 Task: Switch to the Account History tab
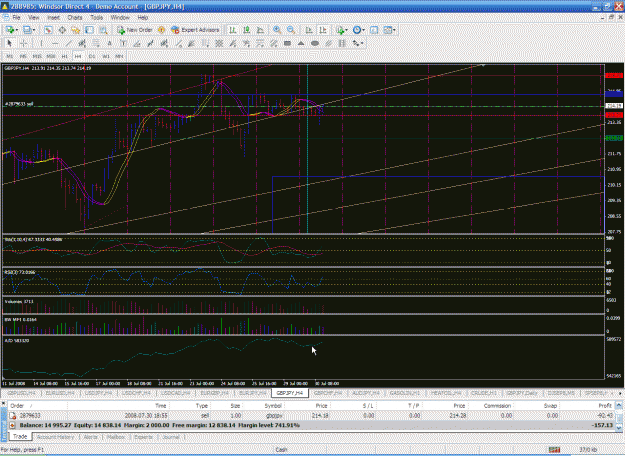click(x=55, y=437)
